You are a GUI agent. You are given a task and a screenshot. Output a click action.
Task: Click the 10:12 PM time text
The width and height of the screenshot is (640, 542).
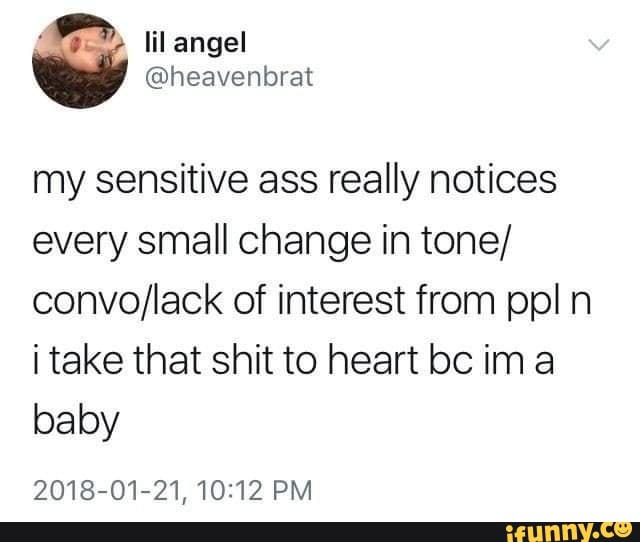pyautogui.click(x=254, y=490)
